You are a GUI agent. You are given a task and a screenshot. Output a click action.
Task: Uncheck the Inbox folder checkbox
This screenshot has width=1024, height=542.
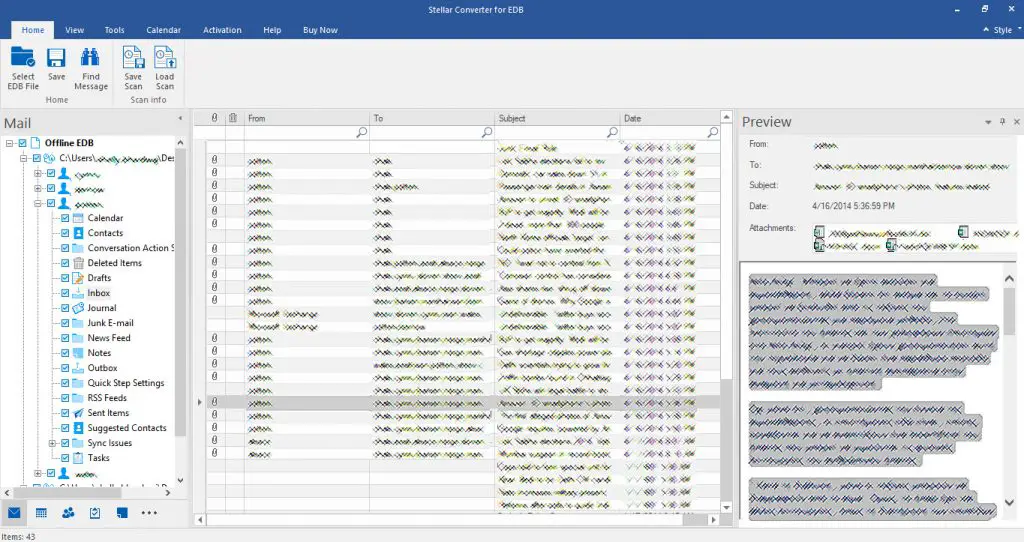pos(65,293)
